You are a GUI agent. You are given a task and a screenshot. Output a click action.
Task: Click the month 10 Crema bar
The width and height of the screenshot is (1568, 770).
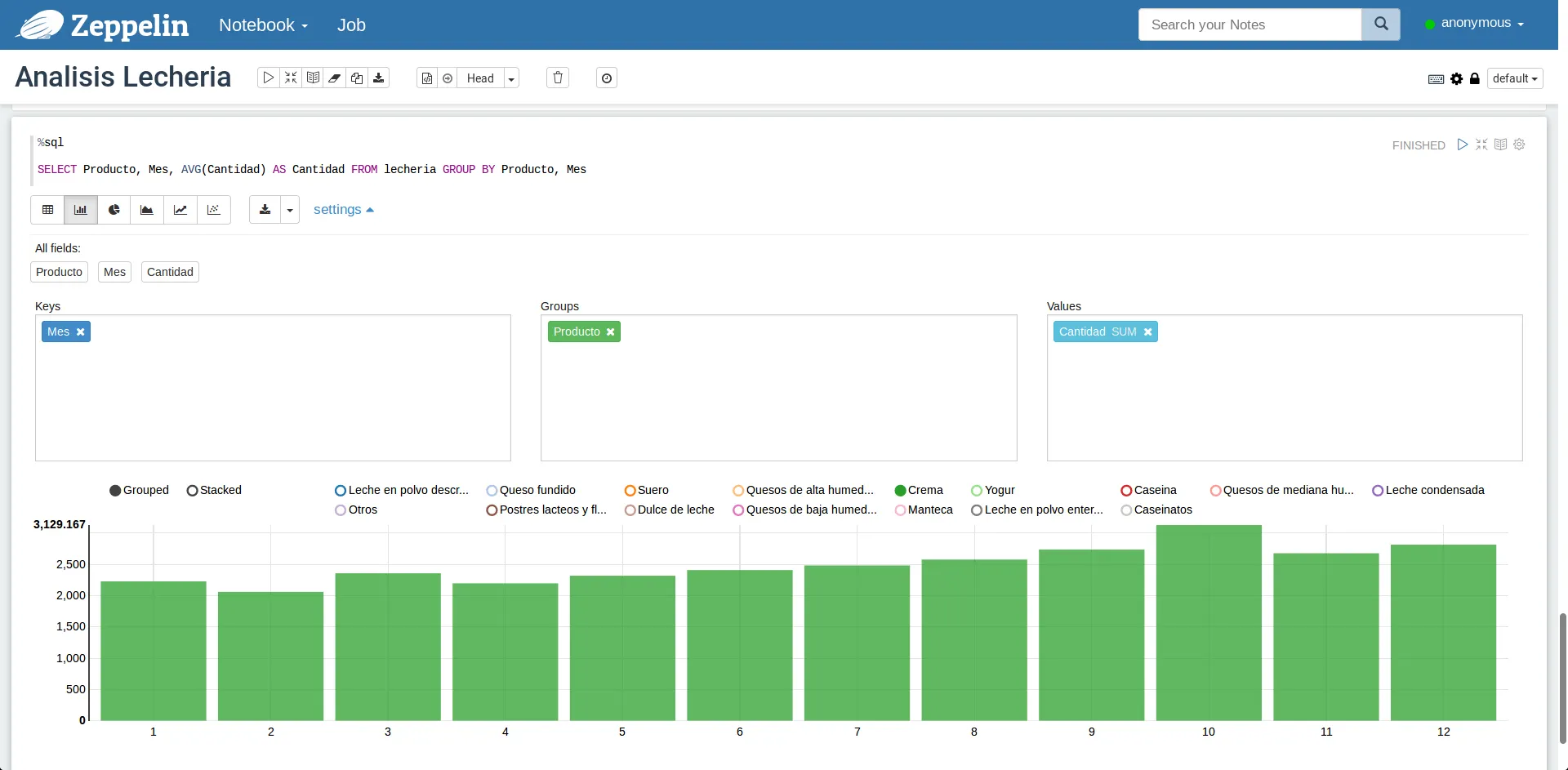(1209, 622)
